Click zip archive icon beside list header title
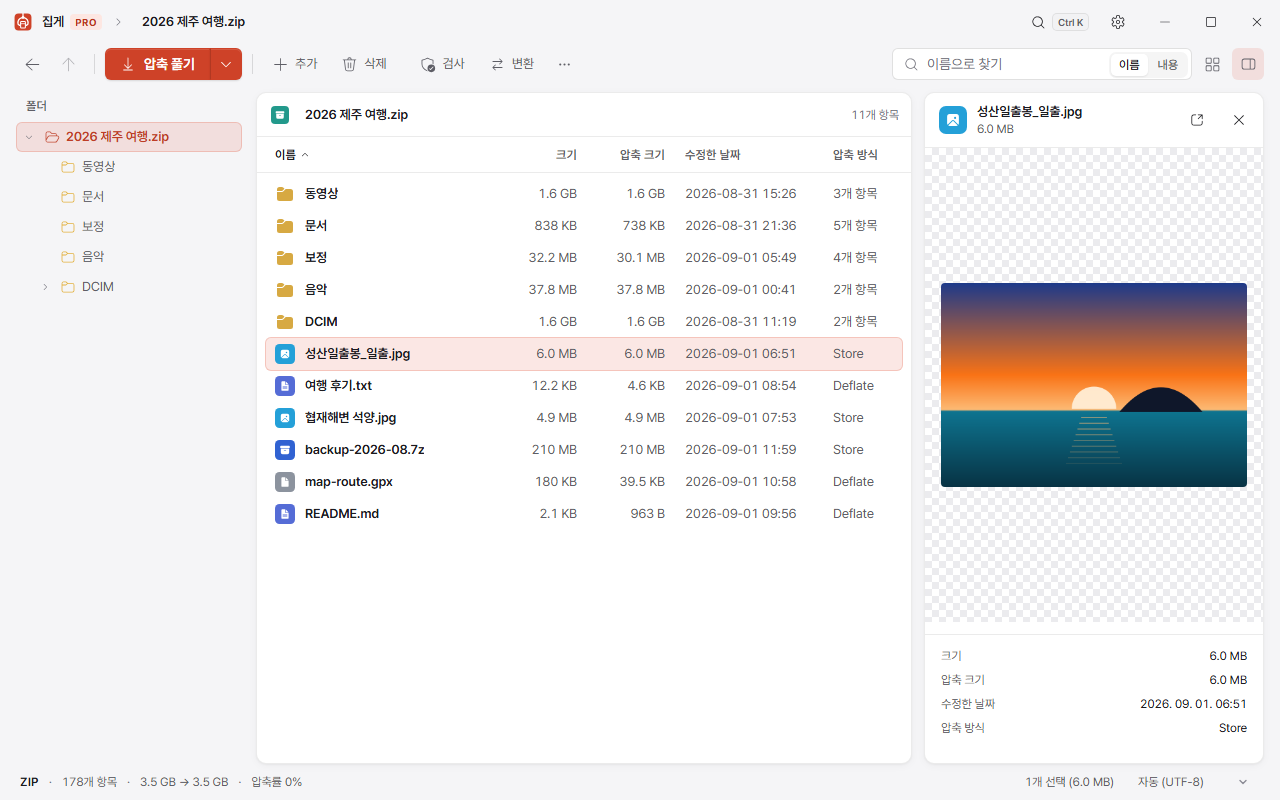 coord(280,115)
